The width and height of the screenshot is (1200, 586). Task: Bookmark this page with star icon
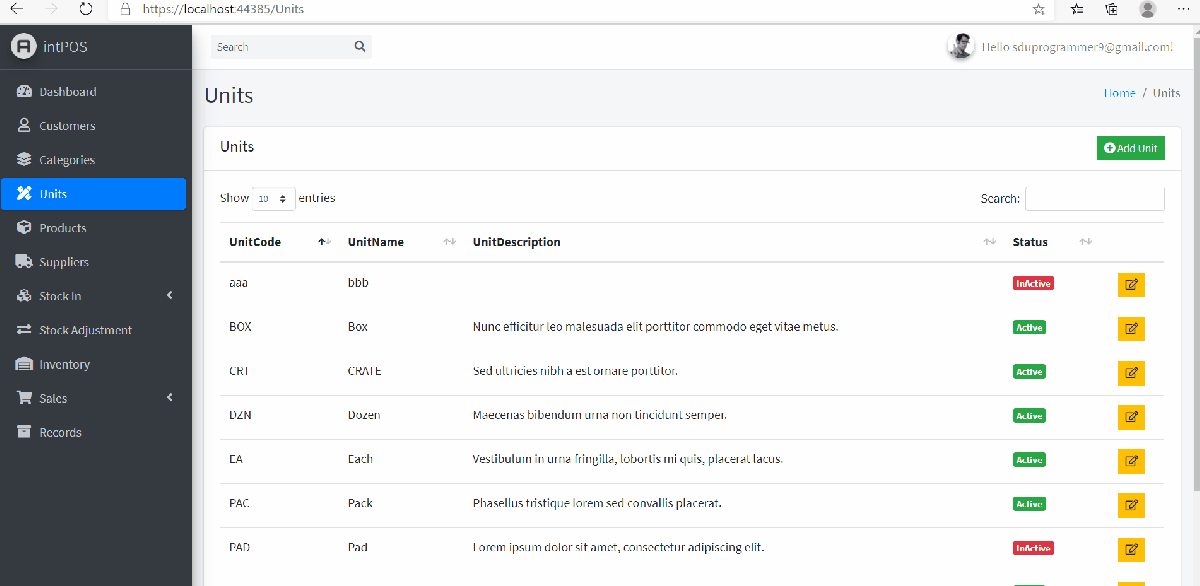pyautogui.click(x=1039, y=9)
